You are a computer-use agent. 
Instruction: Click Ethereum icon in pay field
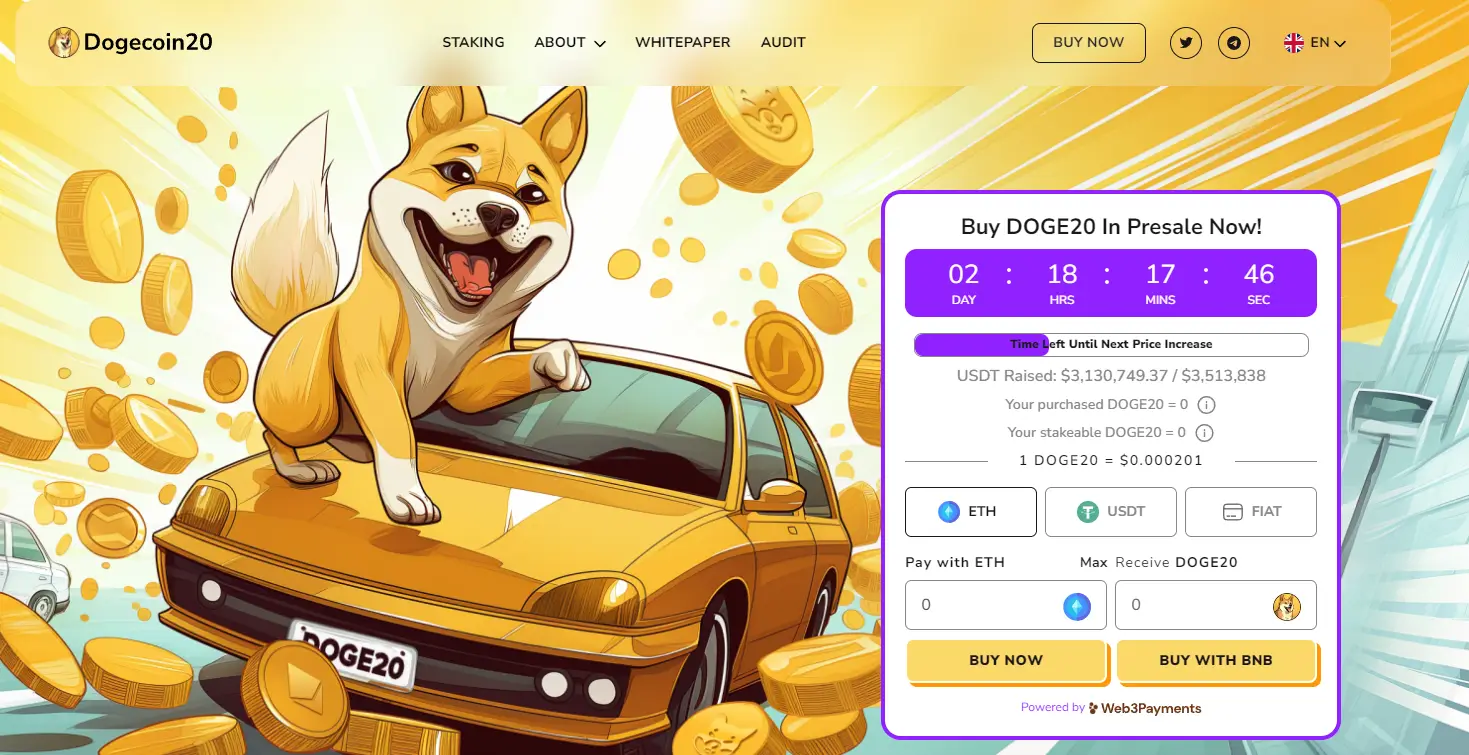(x=1077, y=606)
